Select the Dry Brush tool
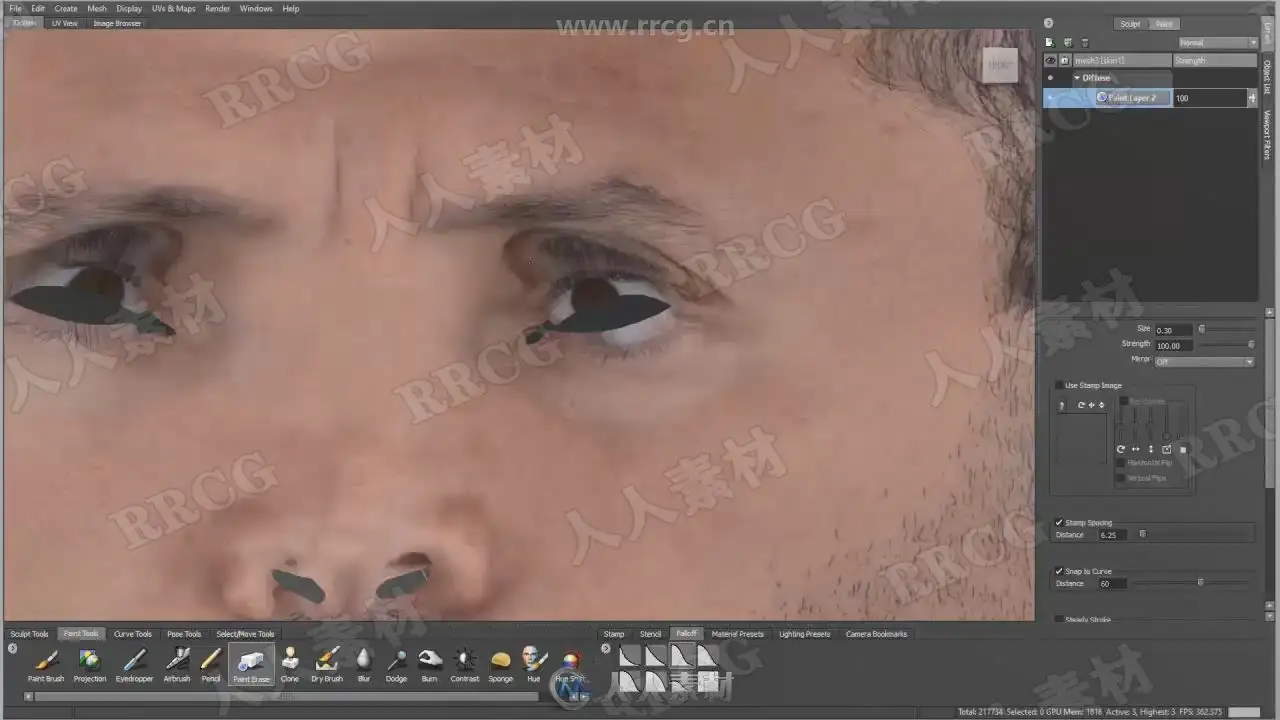 coord(327,664)
